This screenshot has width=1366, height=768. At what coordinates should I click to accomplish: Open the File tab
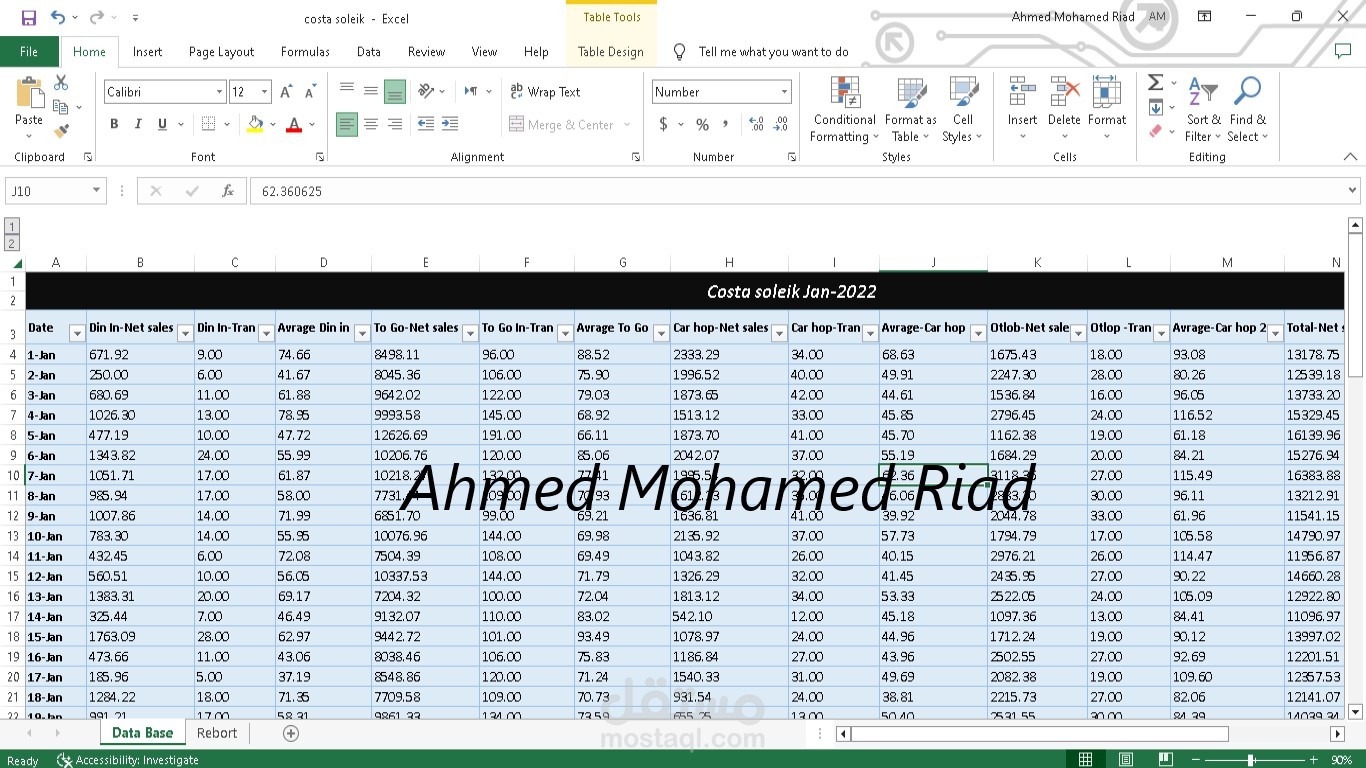click(x=29, y=52)
